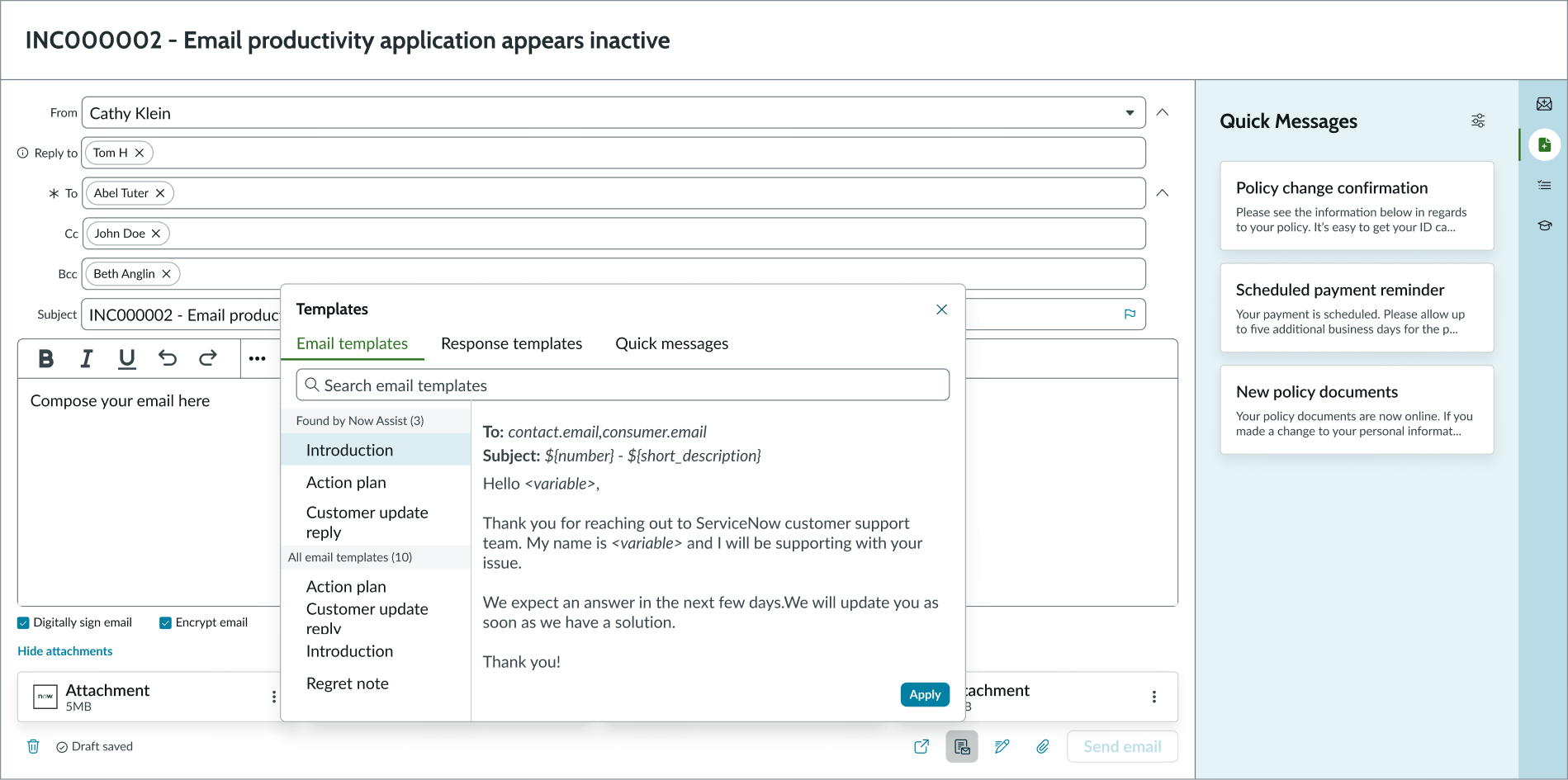Delete the draft using the trash icon
This screenshot has width=1568, height=780.
point(33,746)
